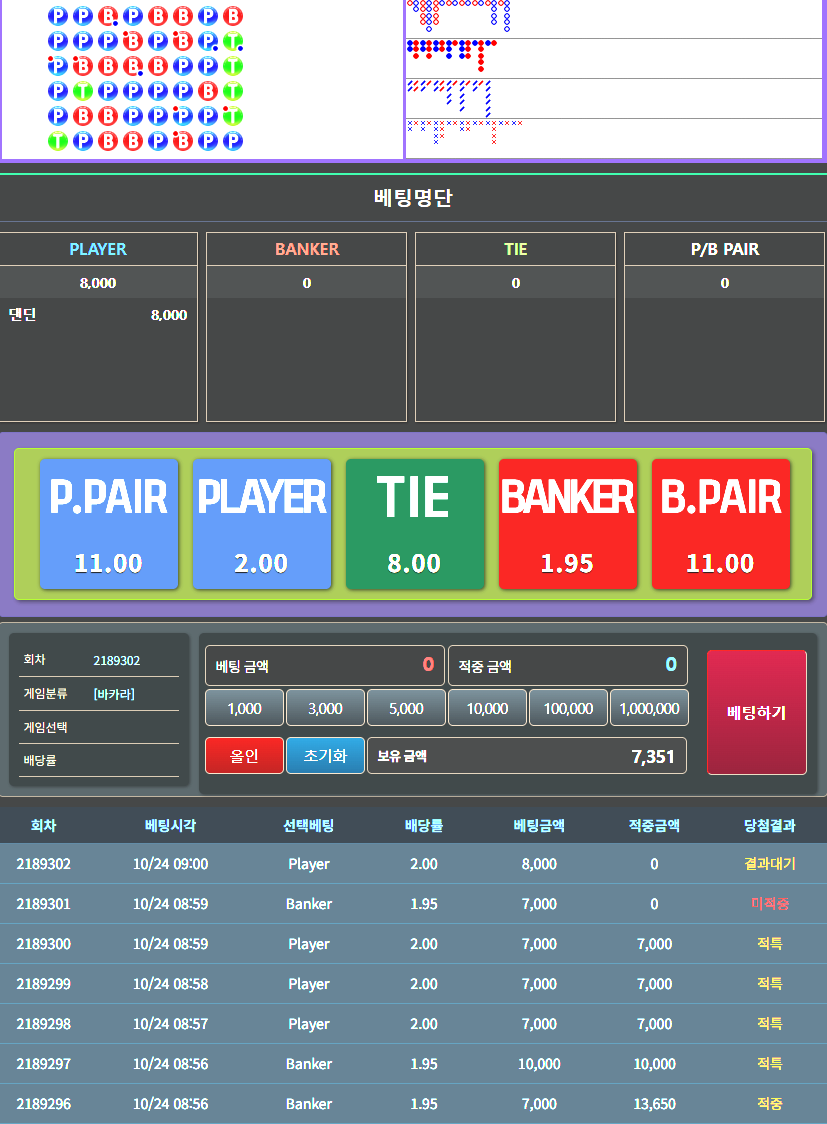Choose the PLAYER 2.00 bet card

[x=262, y=524]
